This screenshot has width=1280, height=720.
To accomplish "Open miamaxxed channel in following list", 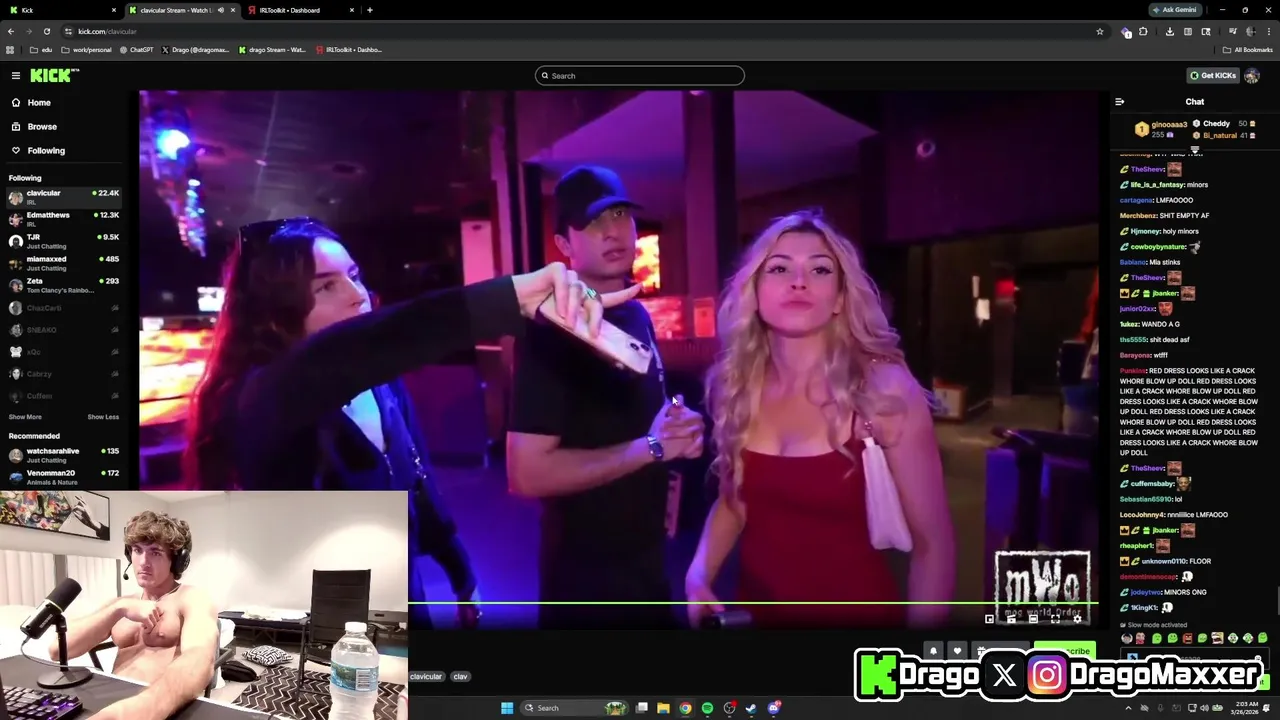I will tap(64, 263).
